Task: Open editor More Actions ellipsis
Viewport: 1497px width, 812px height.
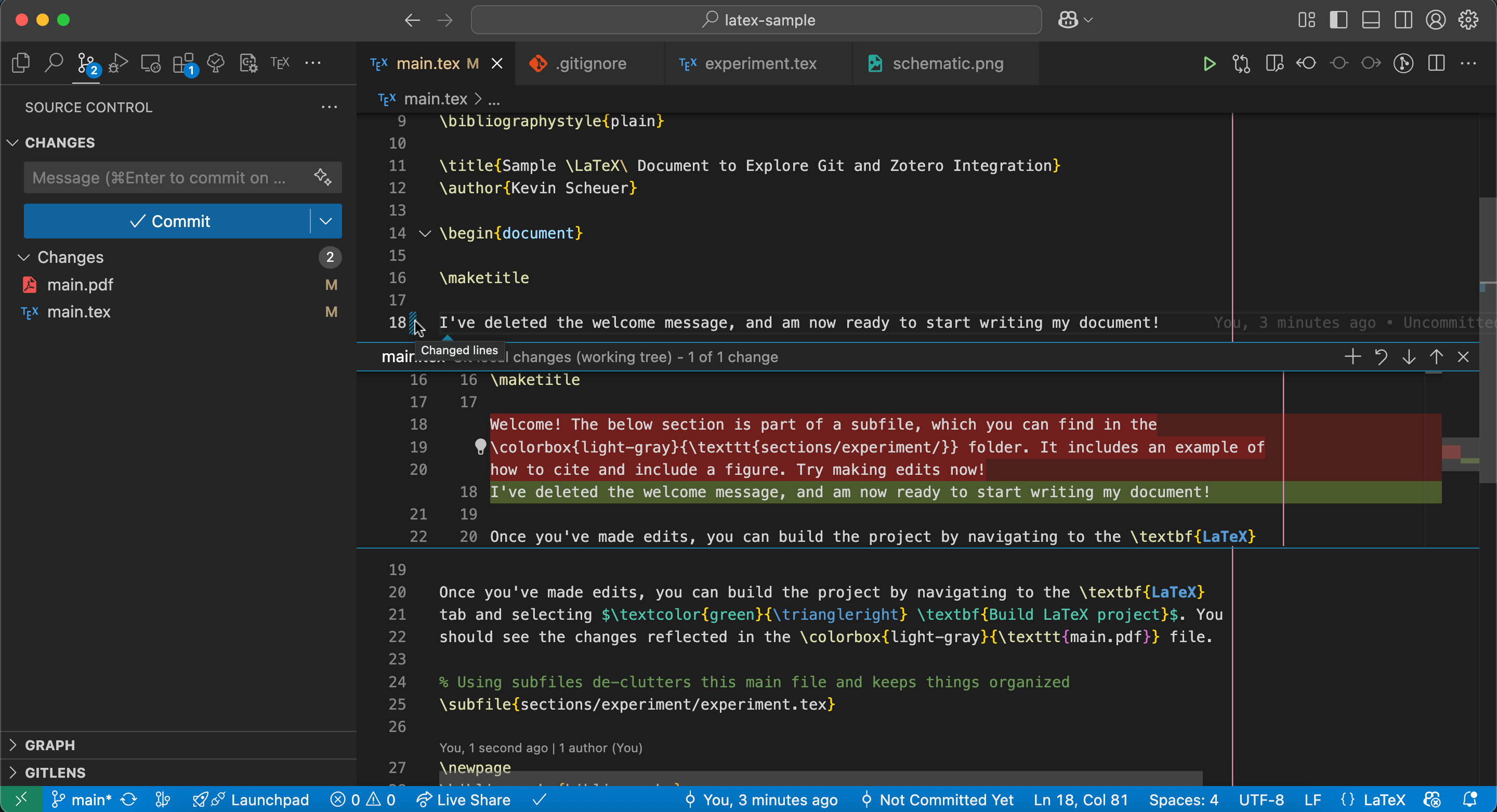Action: pyautogui.click(x=1468, y=63)
